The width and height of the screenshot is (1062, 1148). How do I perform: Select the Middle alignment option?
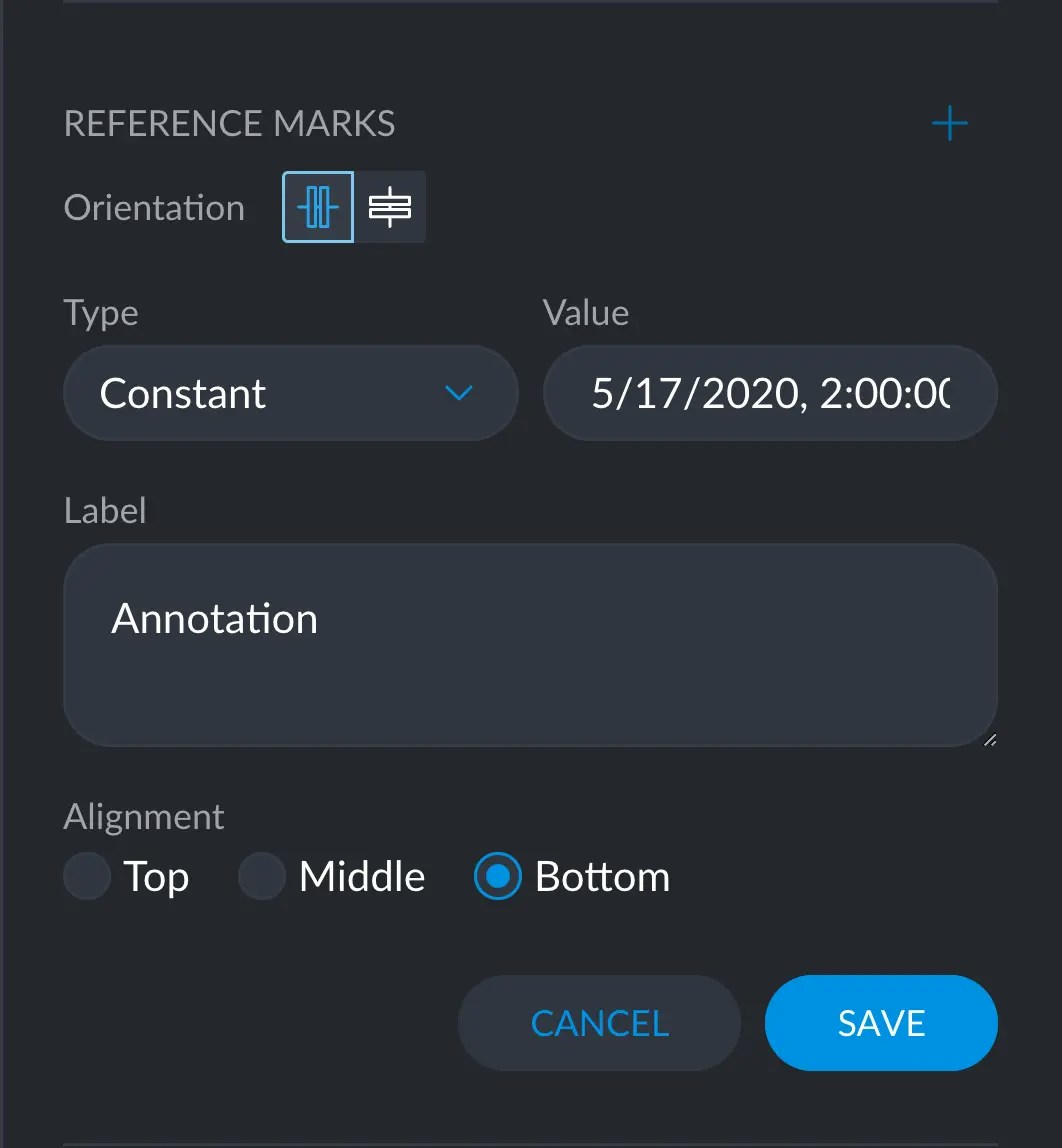pyautogui.click(x=261, y=876)
